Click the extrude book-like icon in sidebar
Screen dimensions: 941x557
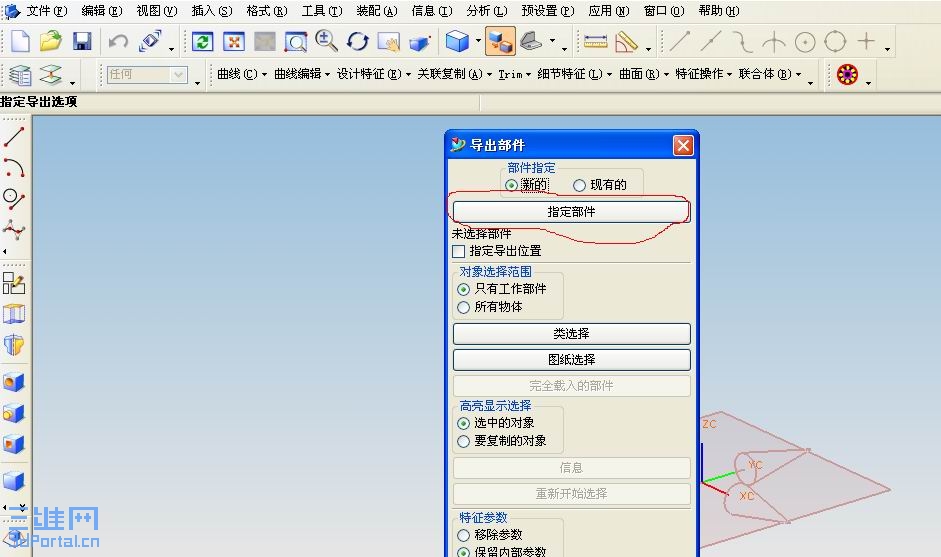[14, 313]
